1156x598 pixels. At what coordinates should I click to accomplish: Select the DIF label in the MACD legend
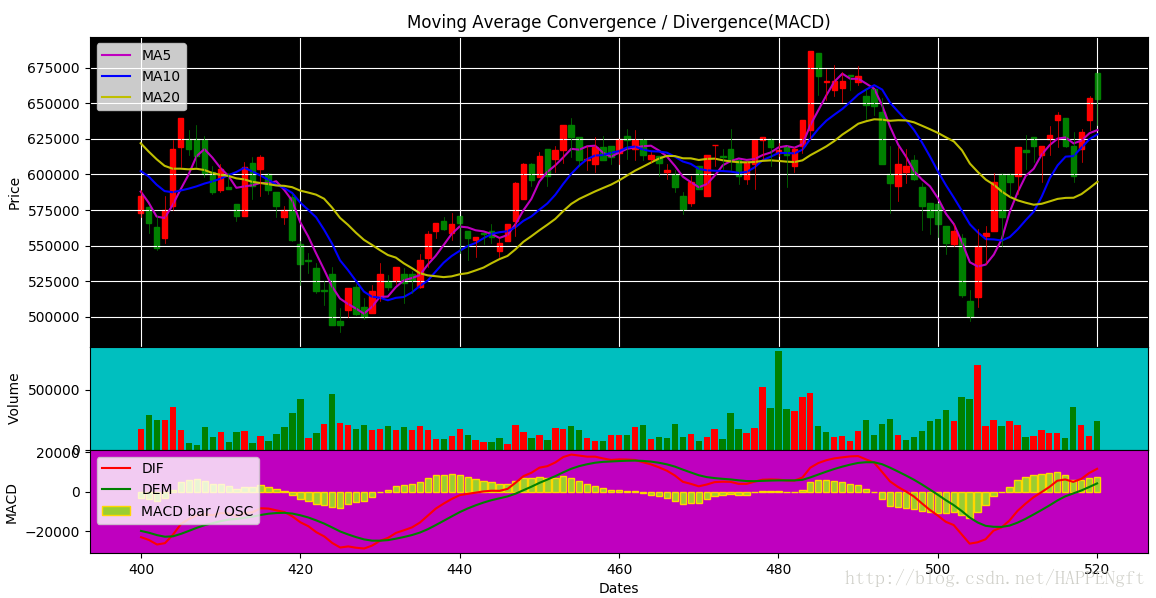click(x=153, y=468)
